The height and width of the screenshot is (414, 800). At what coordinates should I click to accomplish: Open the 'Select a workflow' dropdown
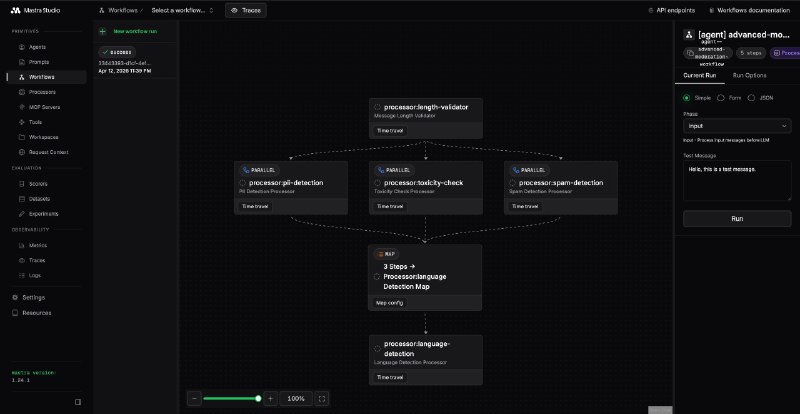[x=182, y=10]
